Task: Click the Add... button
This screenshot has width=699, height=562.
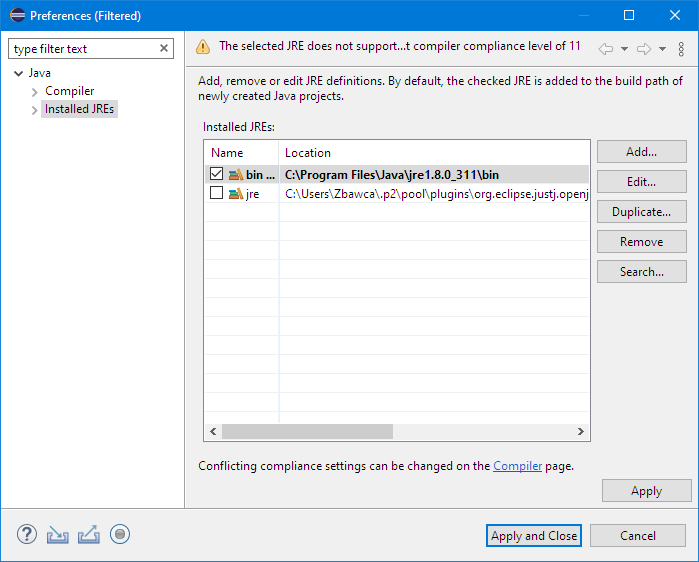Action: pos(641,152)
